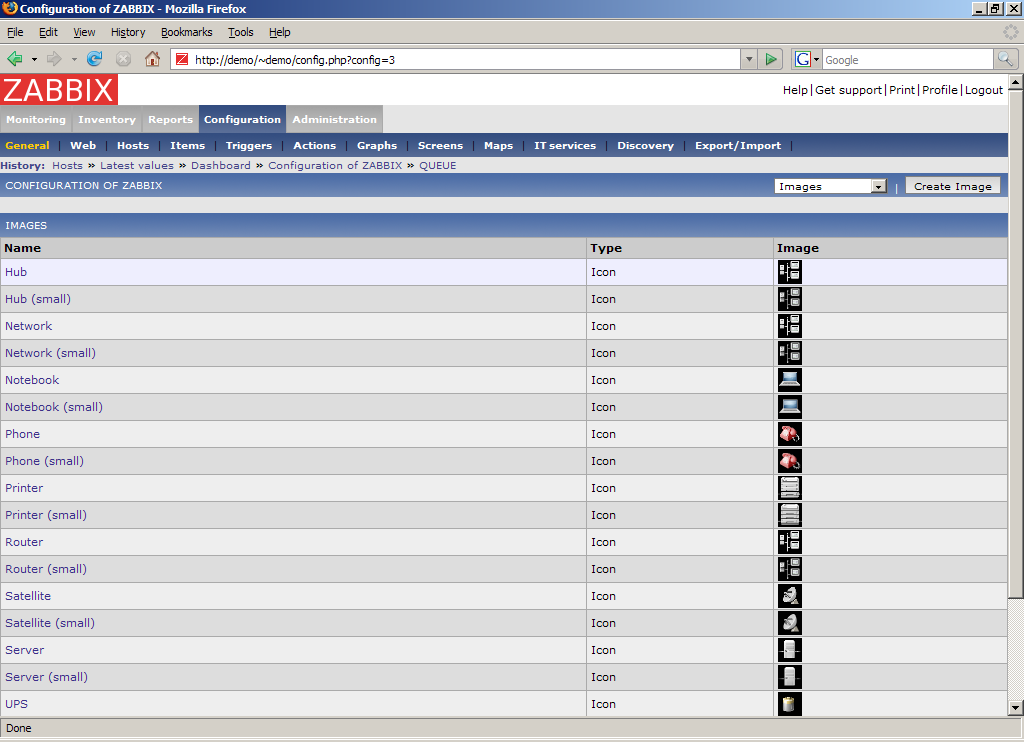Click the Server (small) image icon

click(790, 677)
